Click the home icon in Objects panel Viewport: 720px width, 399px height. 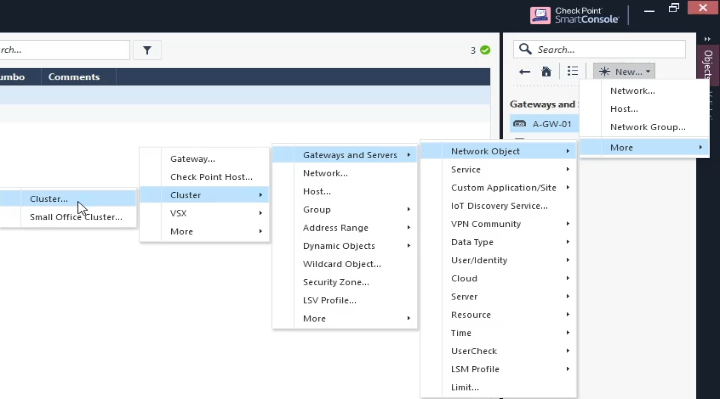click(546, 72)
